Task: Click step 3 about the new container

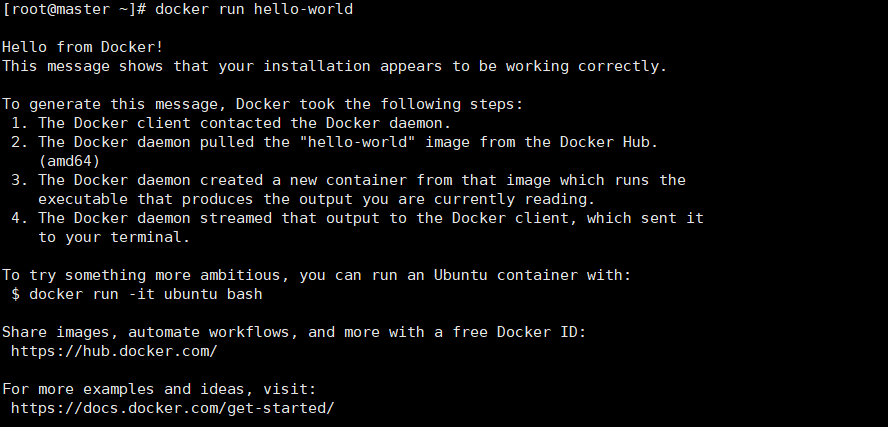Action: pyautogui.click(x=348, y=180)
